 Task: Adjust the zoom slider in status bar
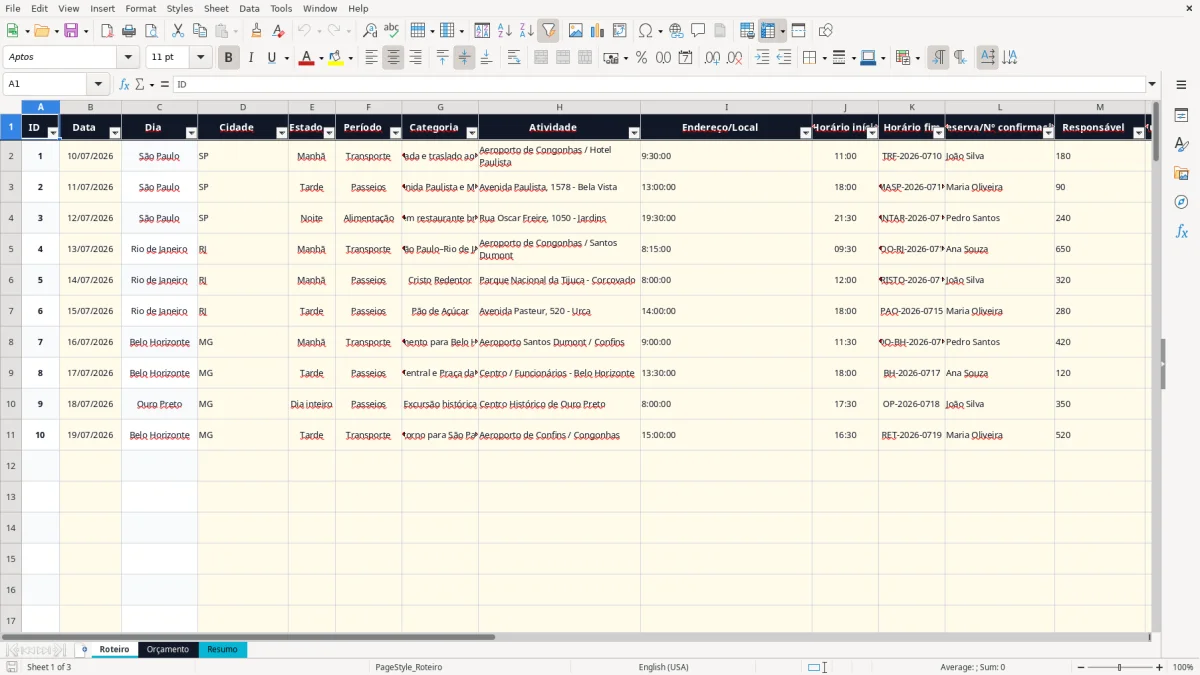(x=1120, y=667)
